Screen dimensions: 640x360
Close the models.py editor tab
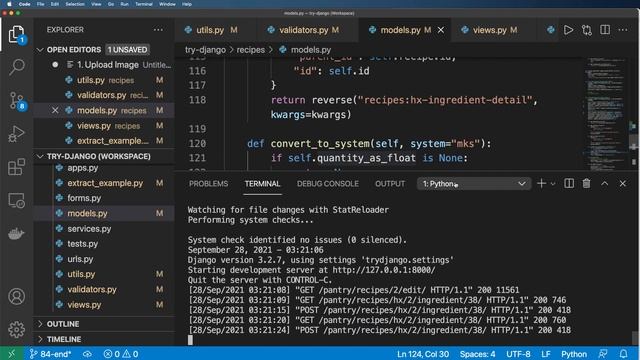click(x=441, y=30)
